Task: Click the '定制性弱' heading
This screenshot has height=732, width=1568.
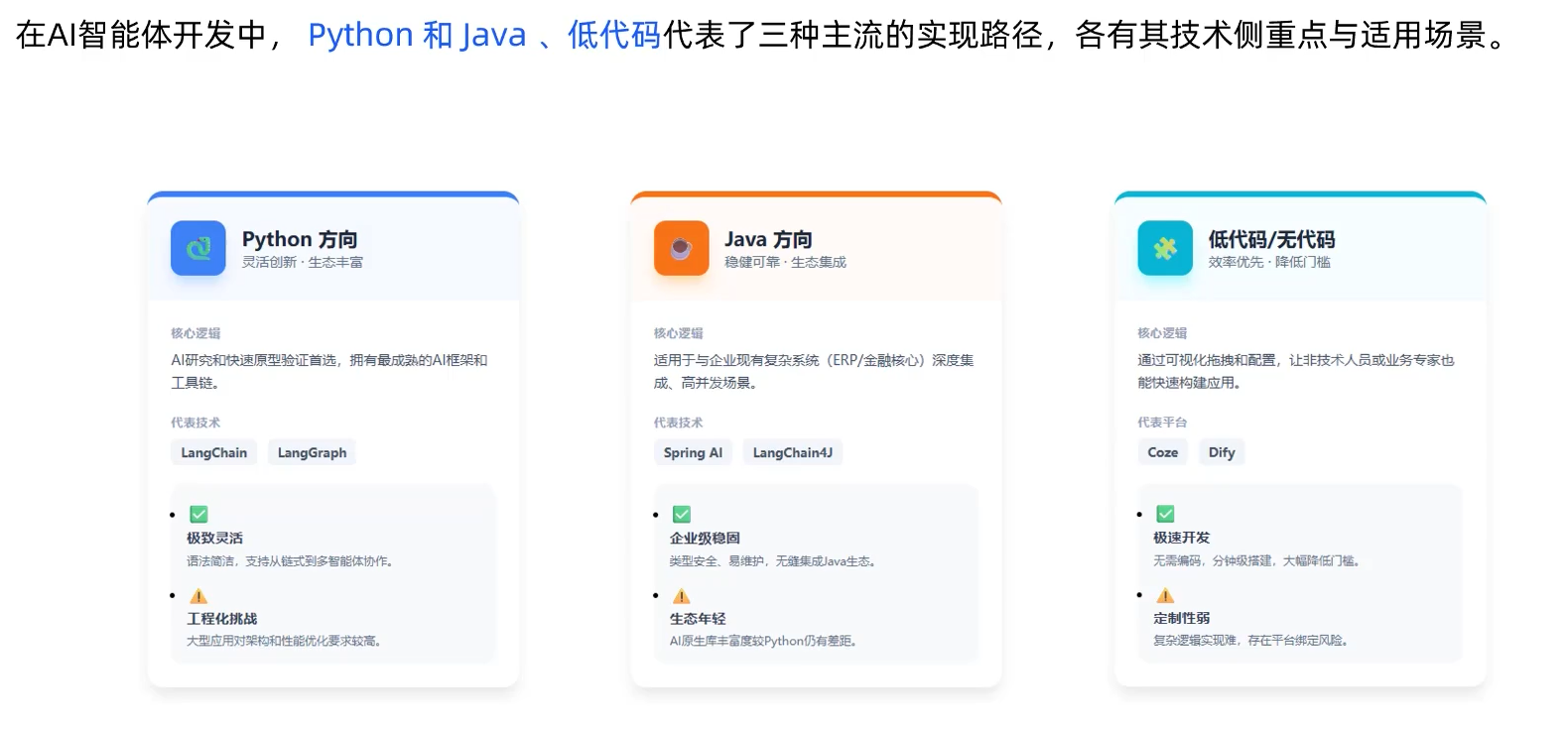Action: pos(1182,618)
